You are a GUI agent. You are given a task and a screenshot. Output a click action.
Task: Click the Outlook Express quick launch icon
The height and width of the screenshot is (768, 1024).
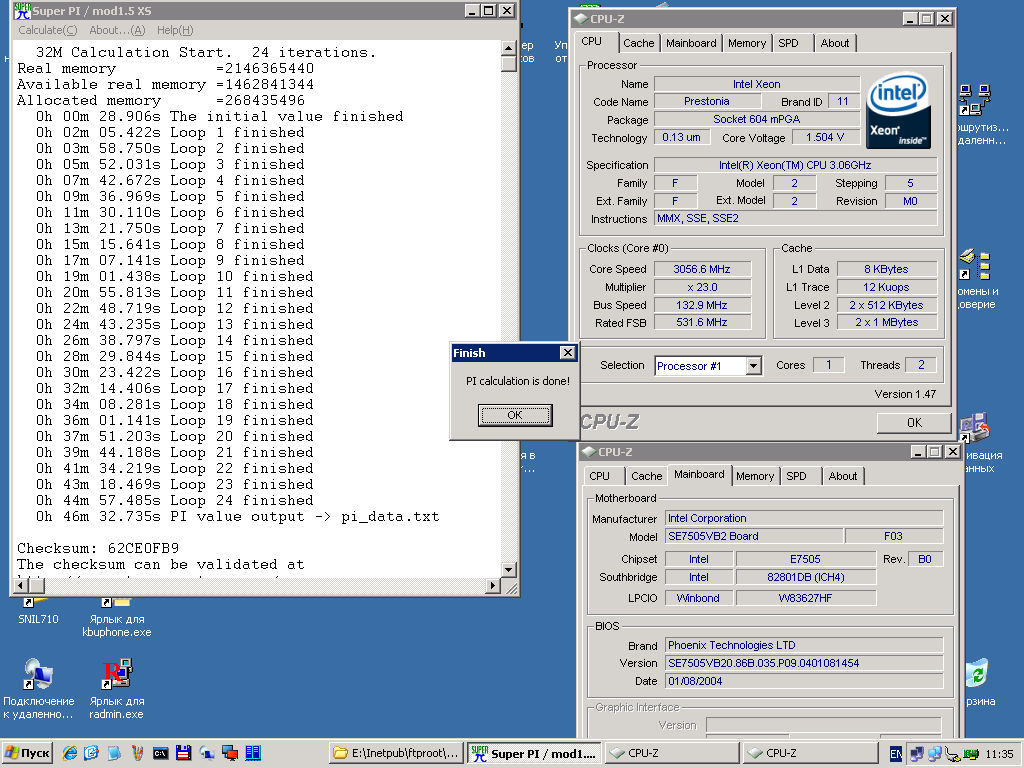(91, 753)
